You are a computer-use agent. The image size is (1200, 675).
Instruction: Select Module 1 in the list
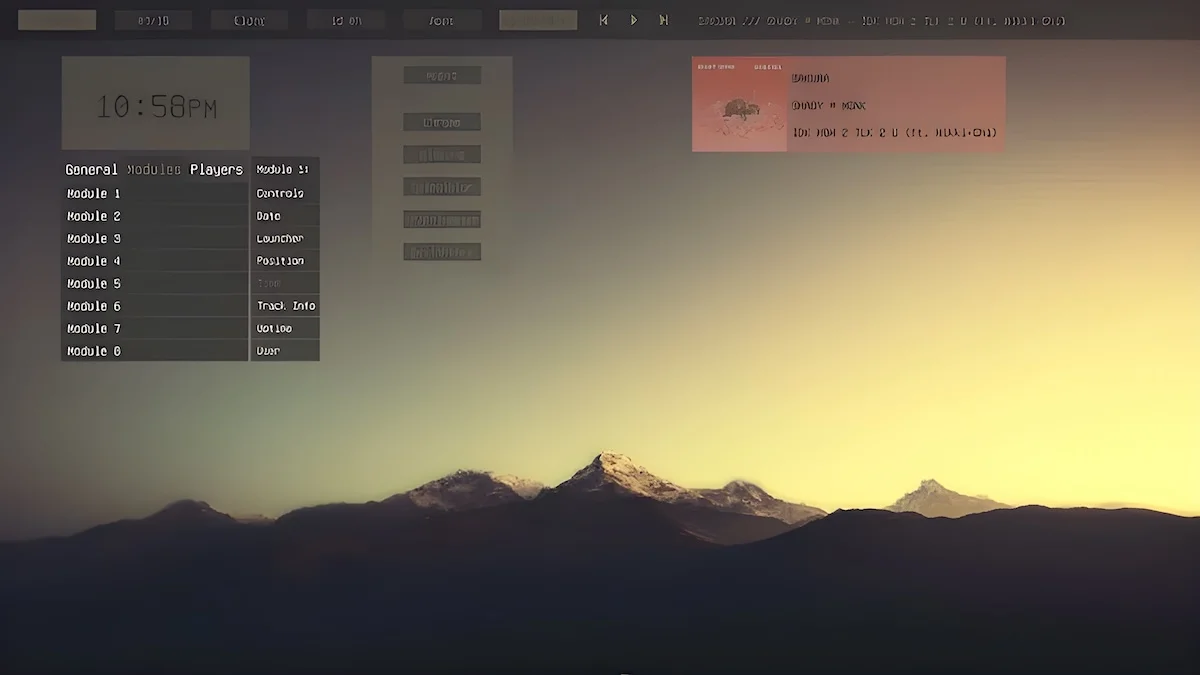pos(155,194)
